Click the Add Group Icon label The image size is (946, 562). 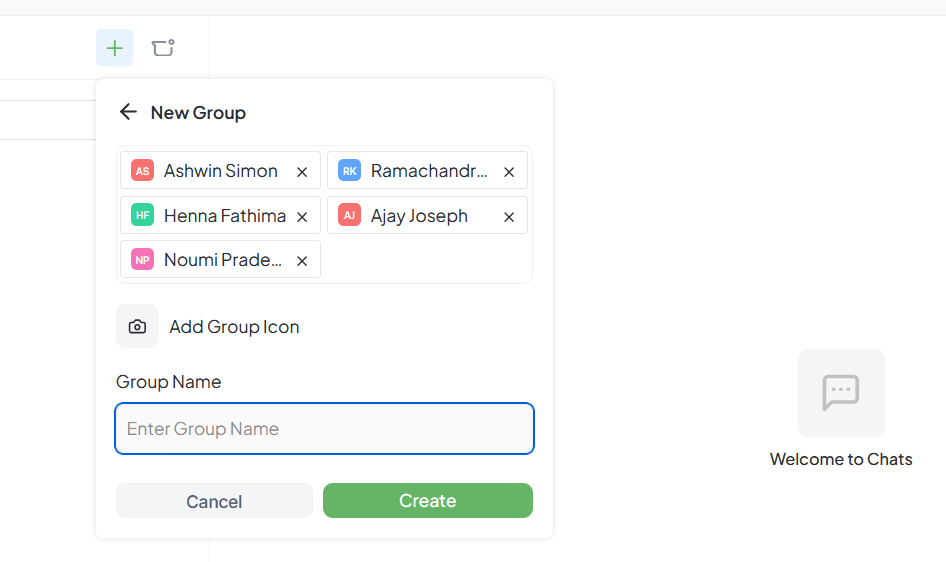coord(234,327)
